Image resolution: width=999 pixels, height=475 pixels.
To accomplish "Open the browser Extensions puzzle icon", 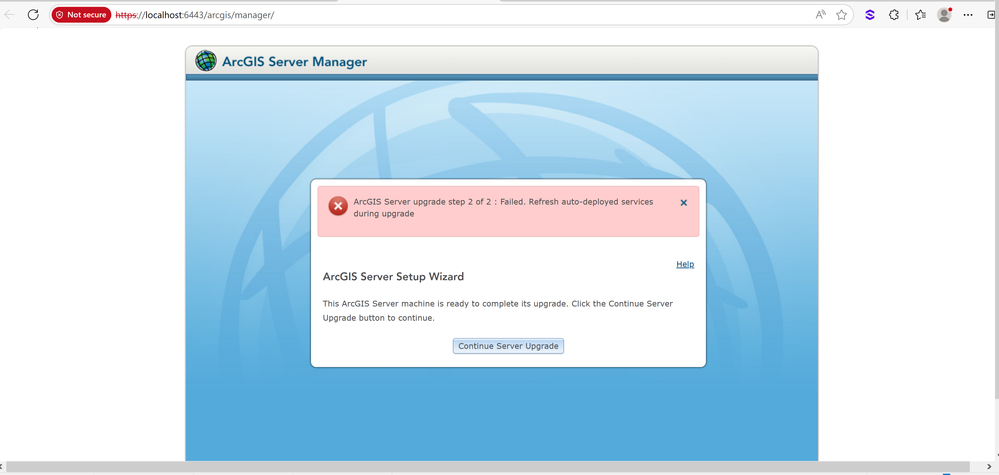I will click(x=894, y=15).
